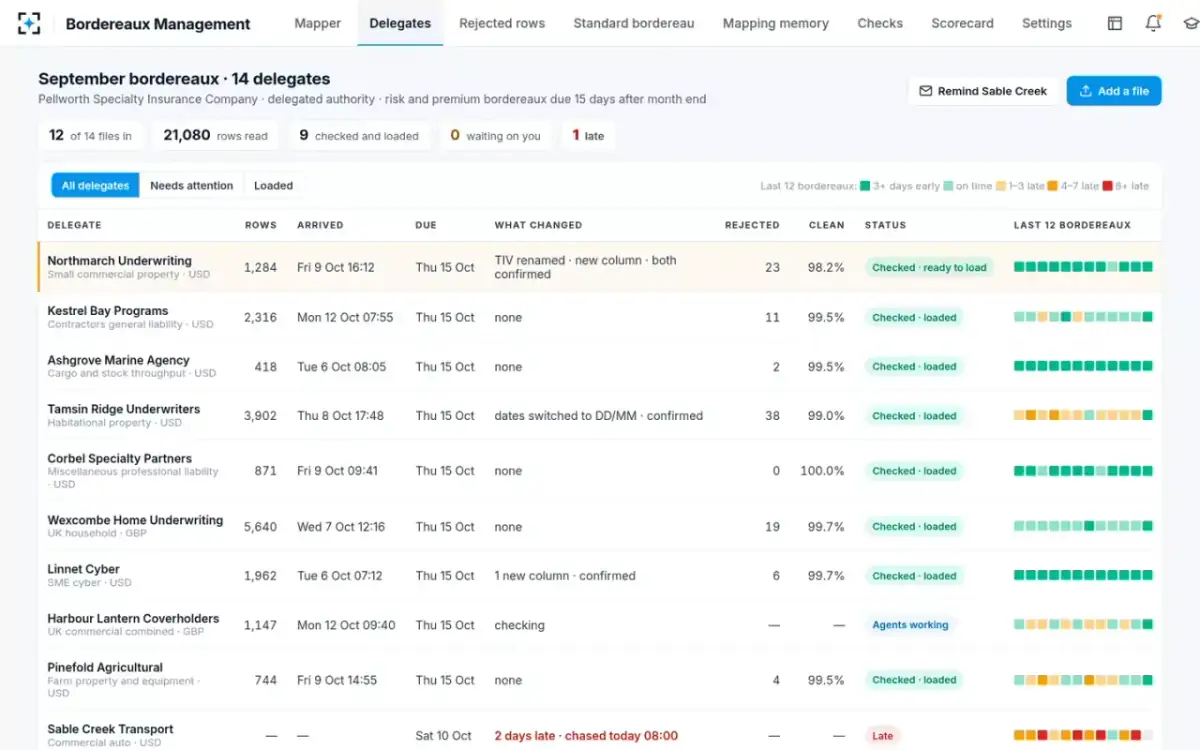
Task: Click Sable Creek Late status badge
Action: coord(882,736)
